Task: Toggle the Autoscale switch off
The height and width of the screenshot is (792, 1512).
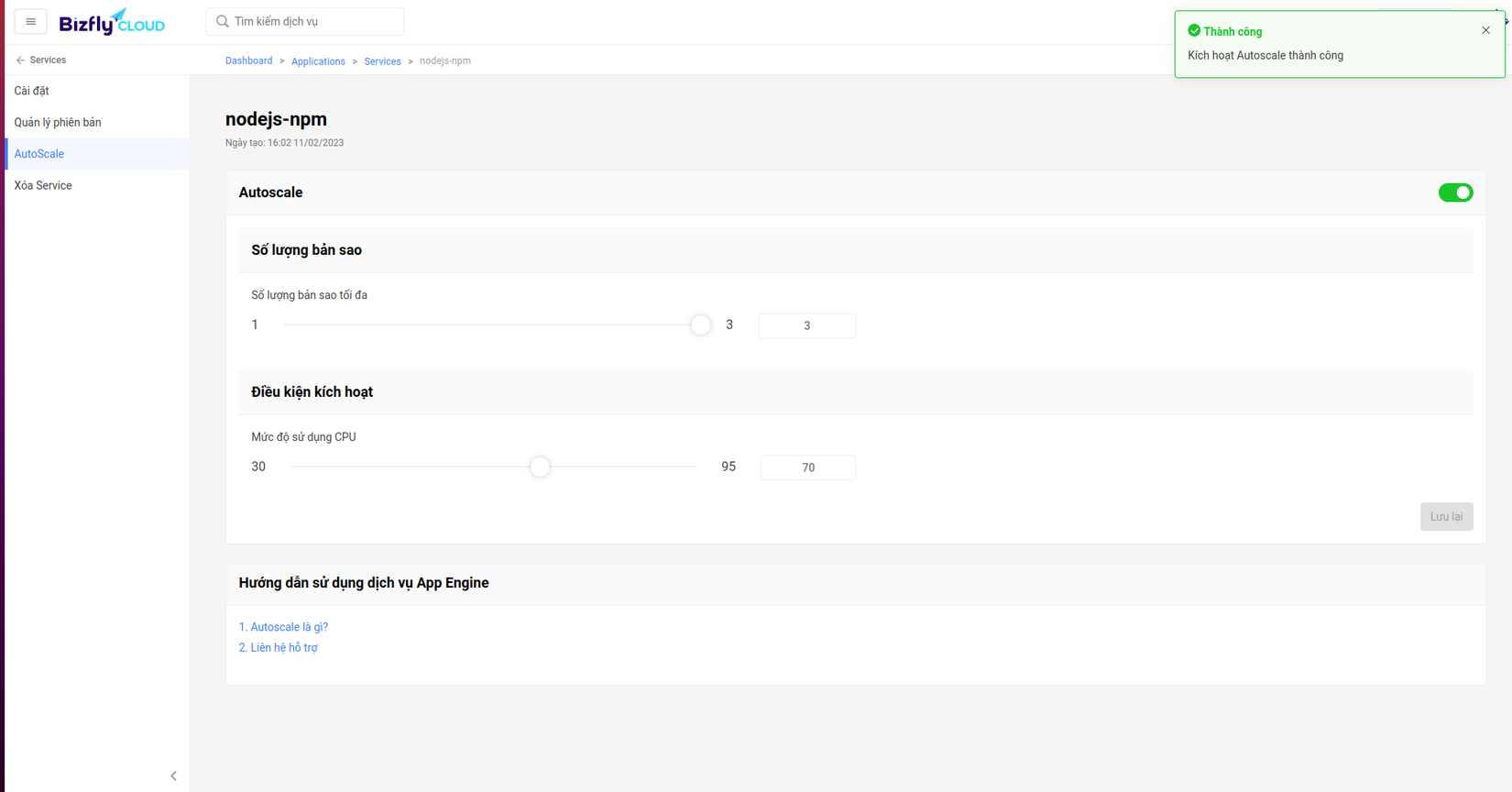Action: pos(1455,192)
